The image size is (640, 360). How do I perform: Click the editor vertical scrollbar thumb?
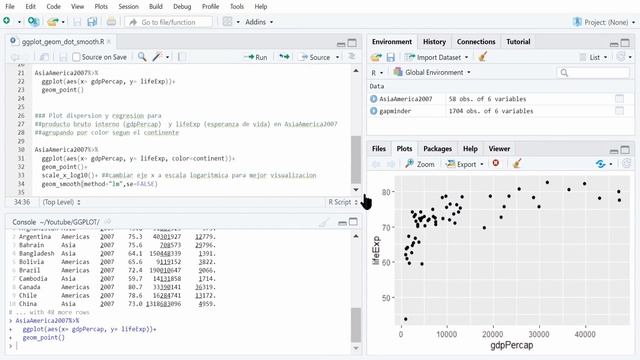(356, 160)
